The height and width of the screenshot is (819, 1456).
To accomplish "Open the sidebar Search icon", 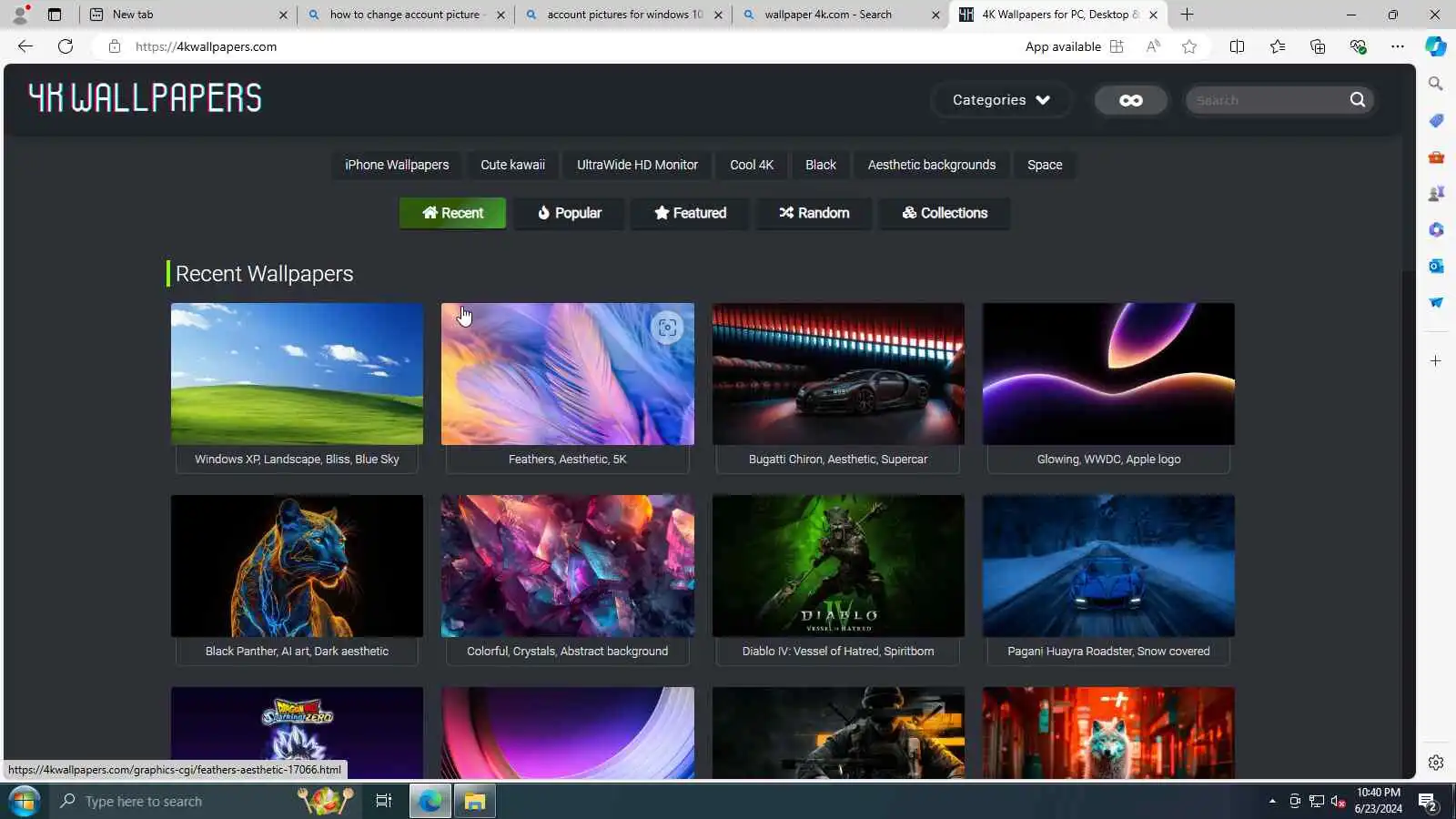I will click(1436, 84).
